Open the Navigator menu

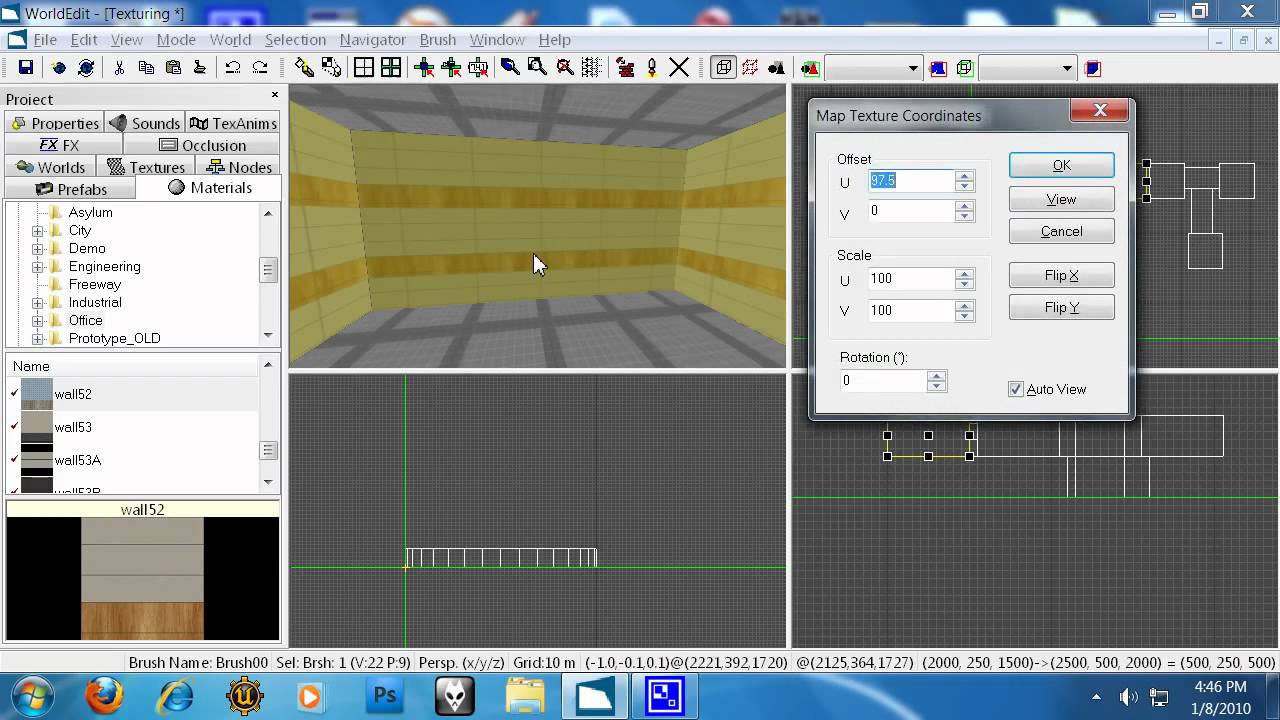[372, 39]
